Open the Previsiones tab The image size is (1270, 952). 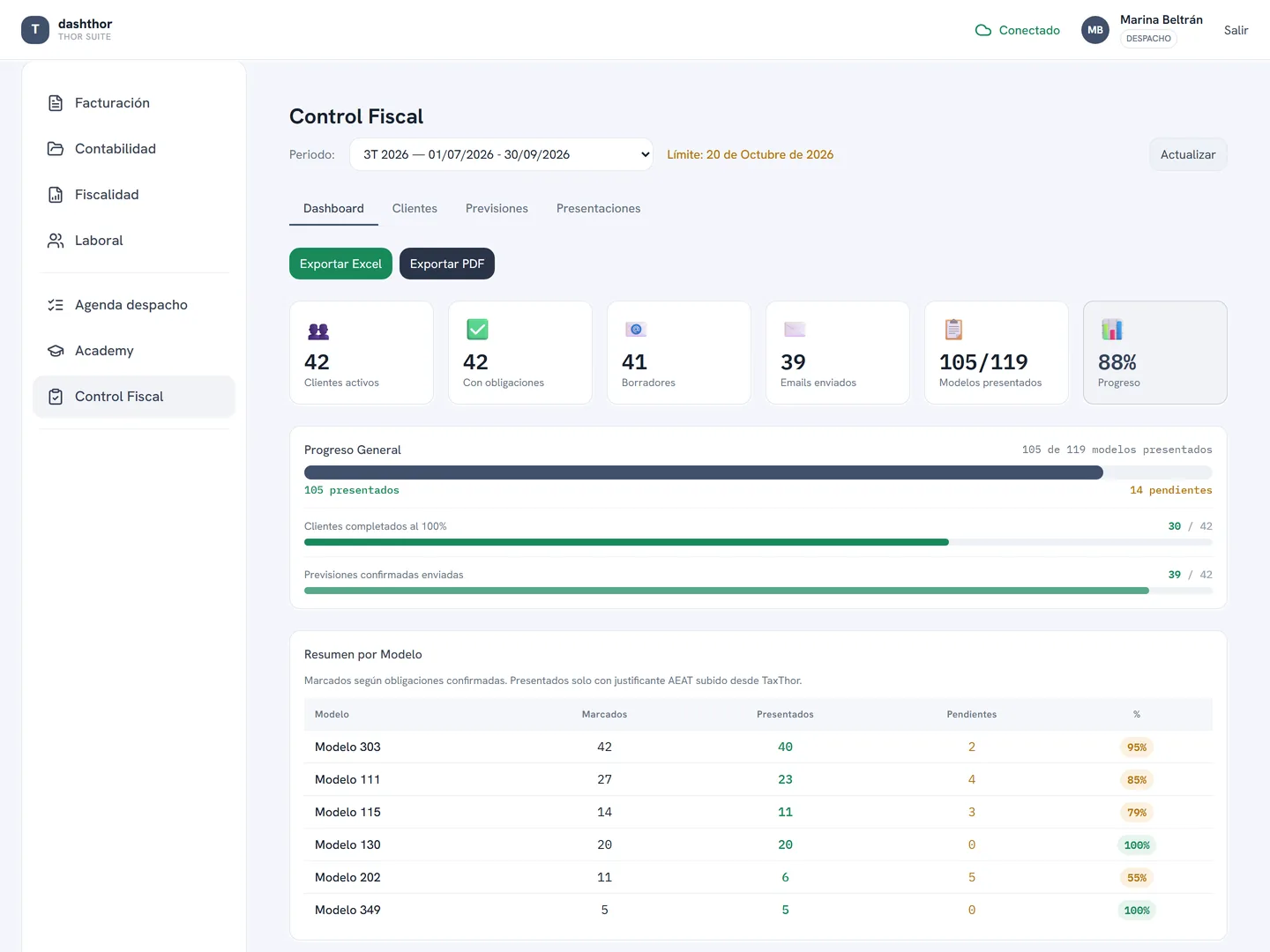point(497,209)
